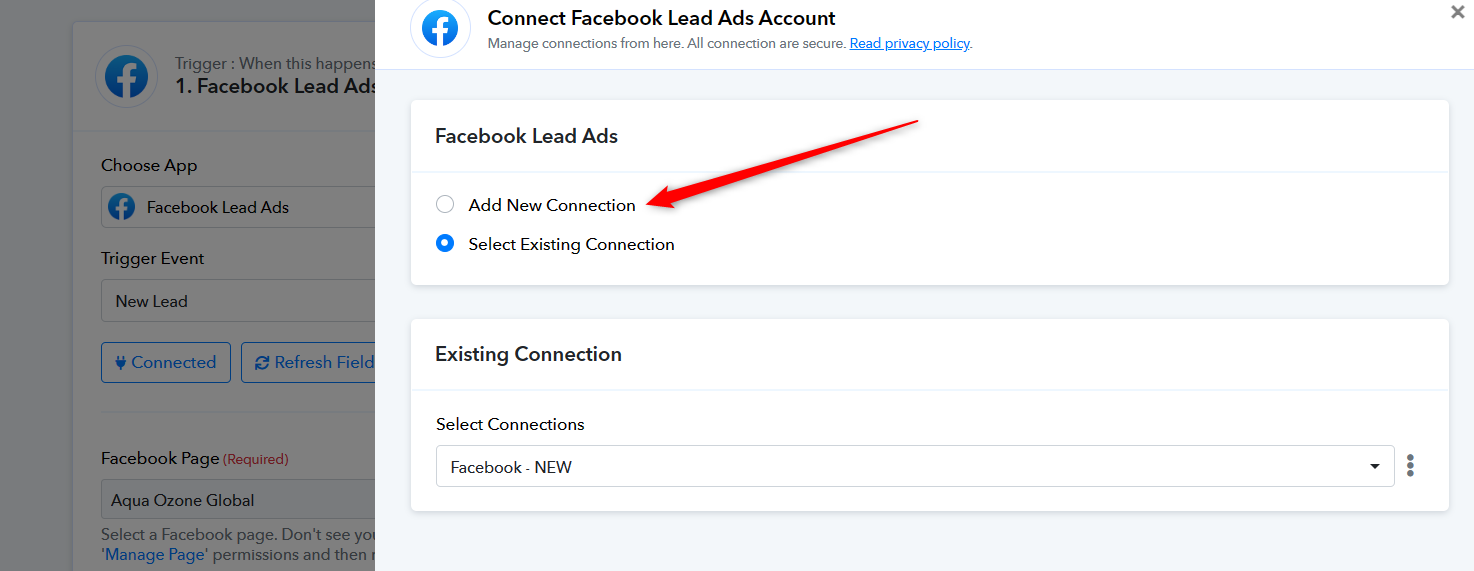Click the Existing Connection section heading
This screenshot has height=571, width=1474.
528,354
